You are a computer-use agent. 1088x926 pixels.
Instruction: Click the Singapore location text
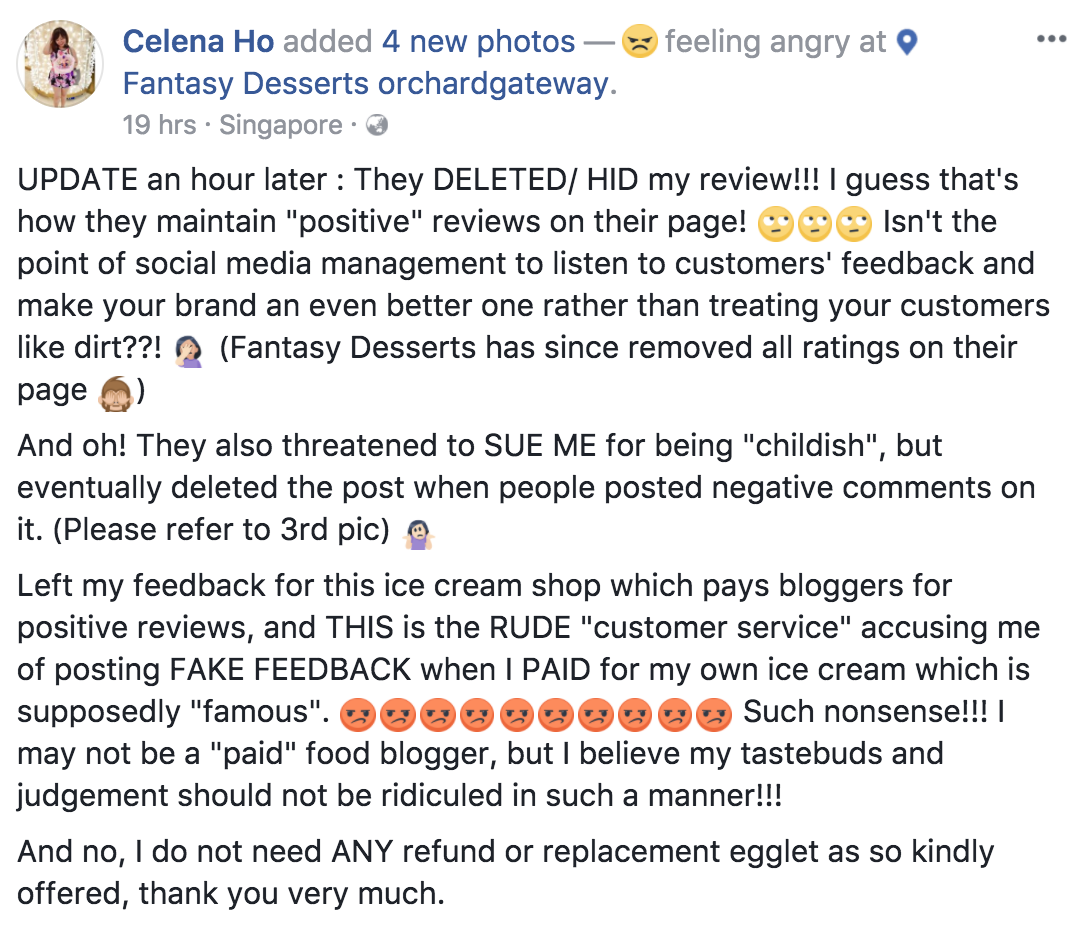click(x=280, y=126)
